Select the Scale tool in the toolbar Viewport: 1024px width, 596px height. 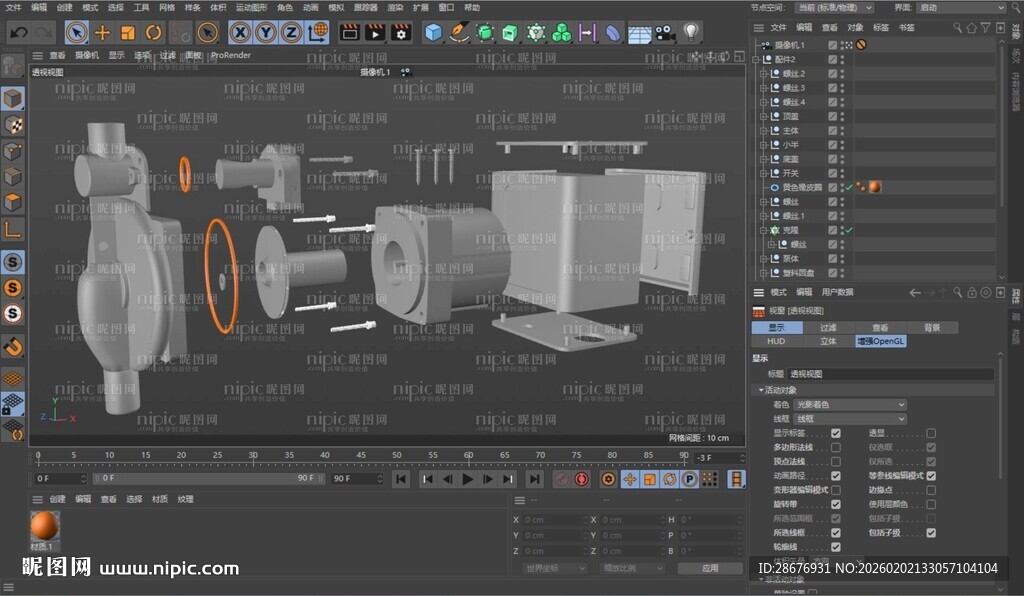[126, 32]
